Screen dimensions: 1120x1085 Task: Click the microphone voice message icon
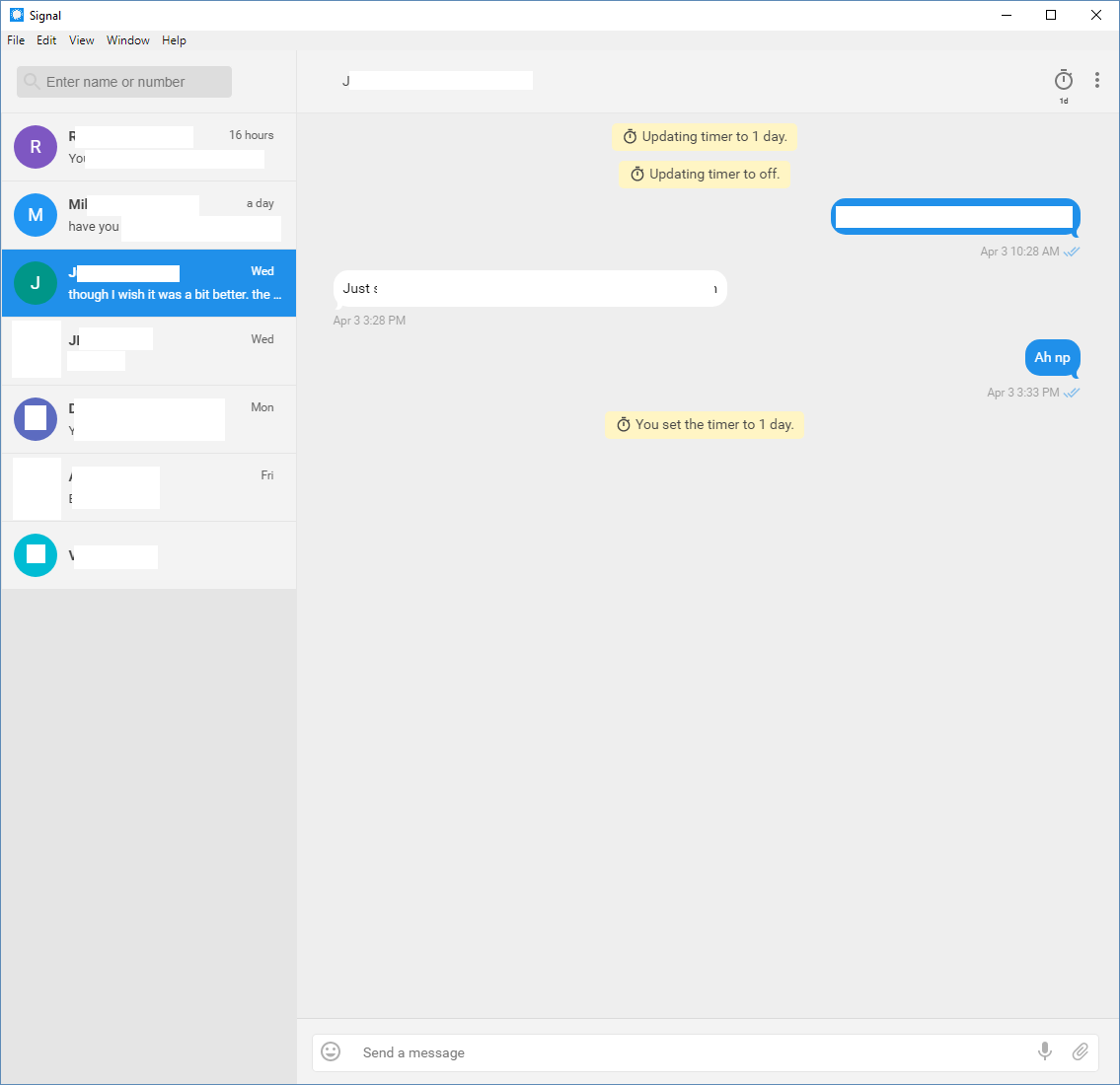tap(1044, 1051)
